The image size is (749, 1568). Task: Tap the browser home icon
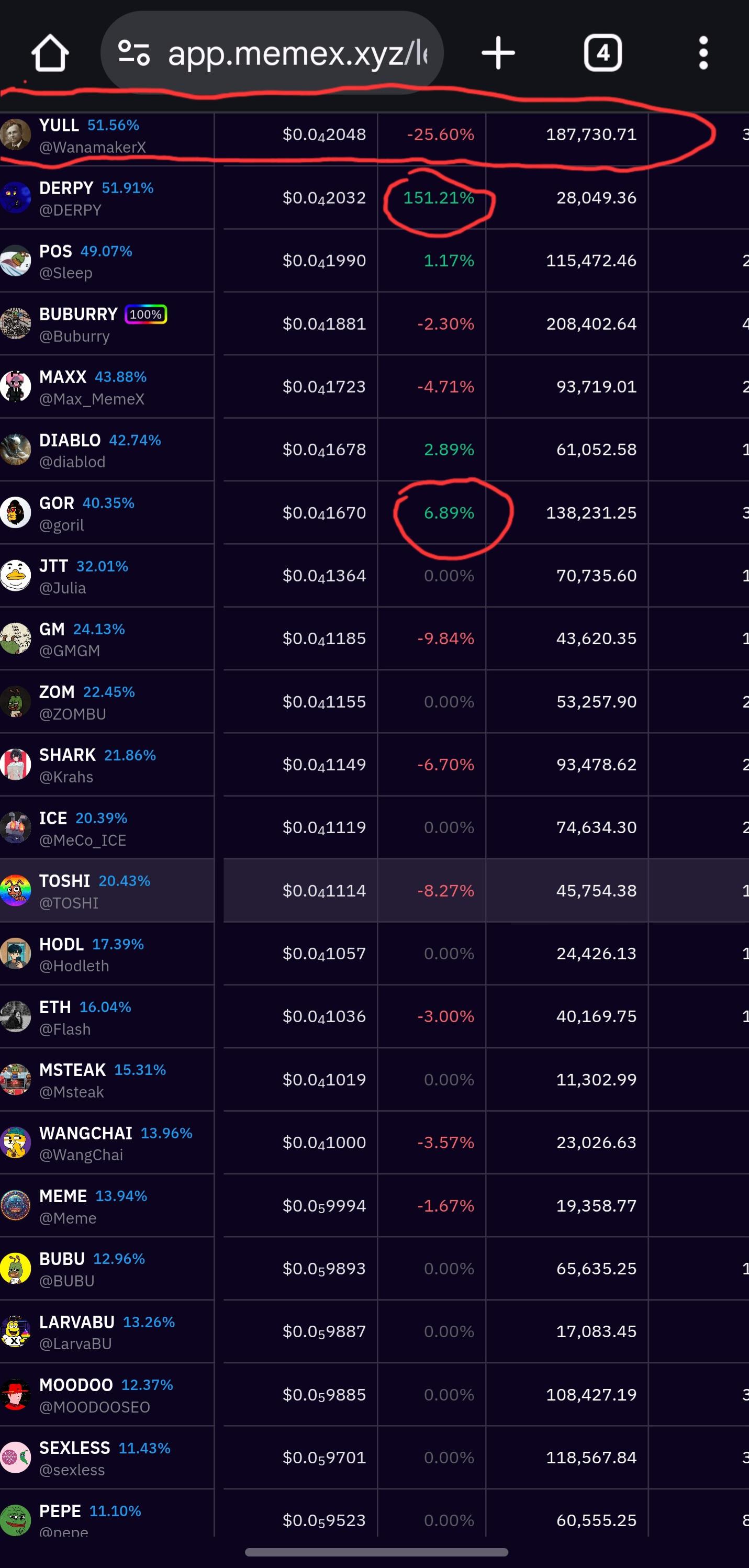pyautogui.click(x=50, y=53)
